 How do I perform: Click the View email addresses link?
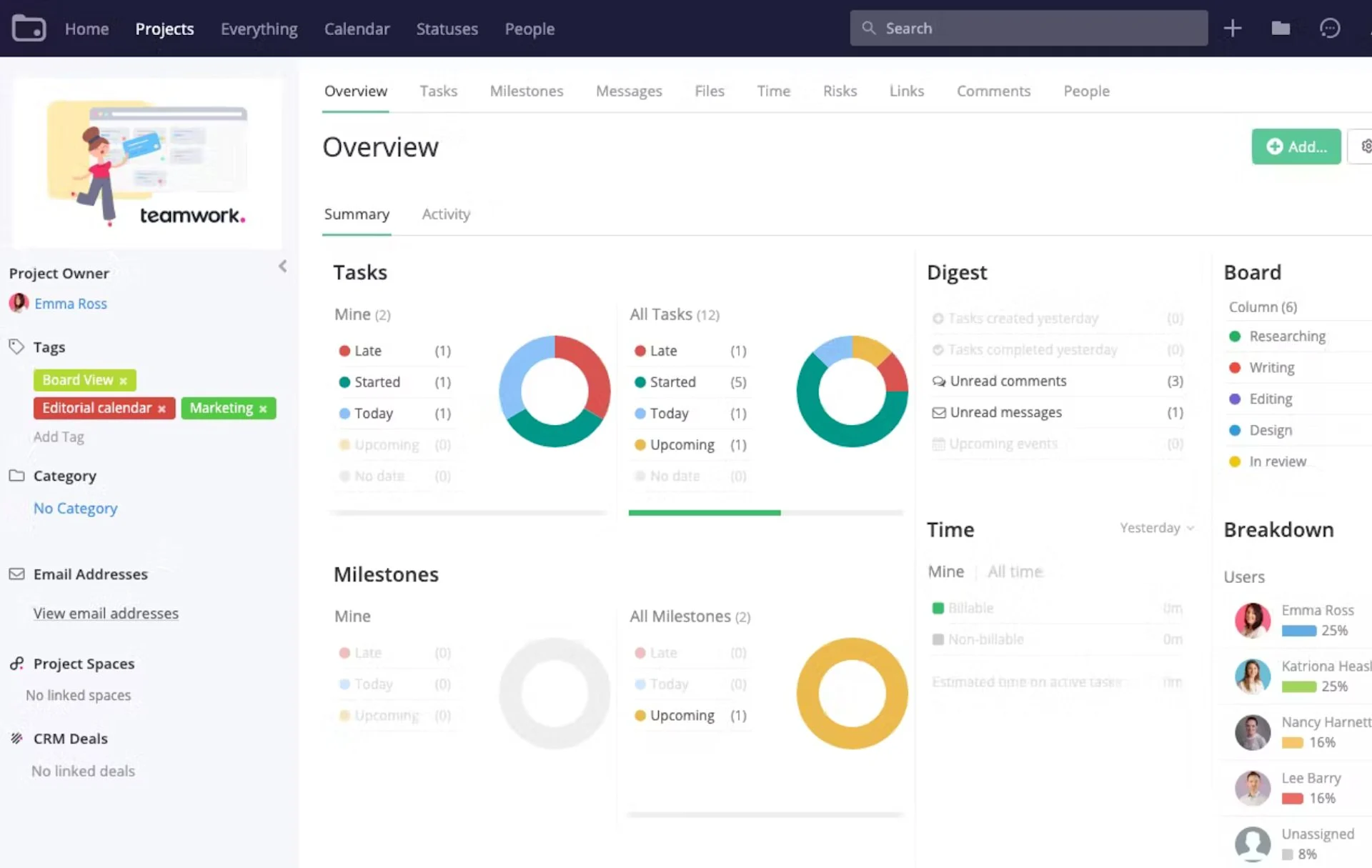[x=105, y=613]
